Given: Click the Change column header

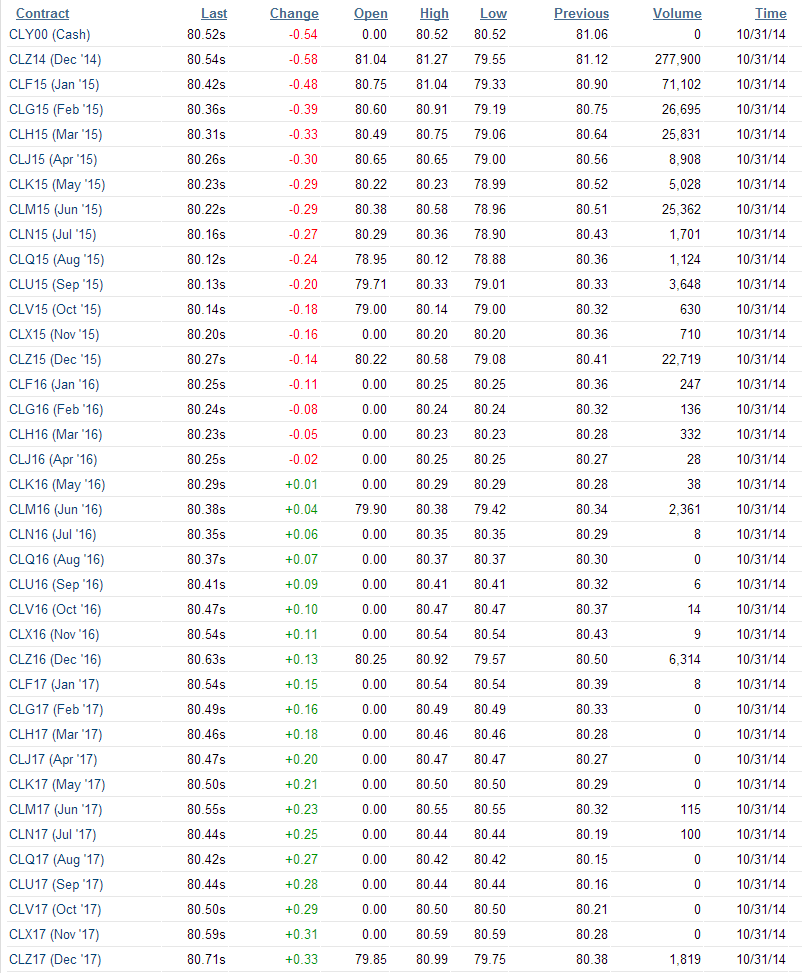Looking at the screenshot, I should point(294,13).
